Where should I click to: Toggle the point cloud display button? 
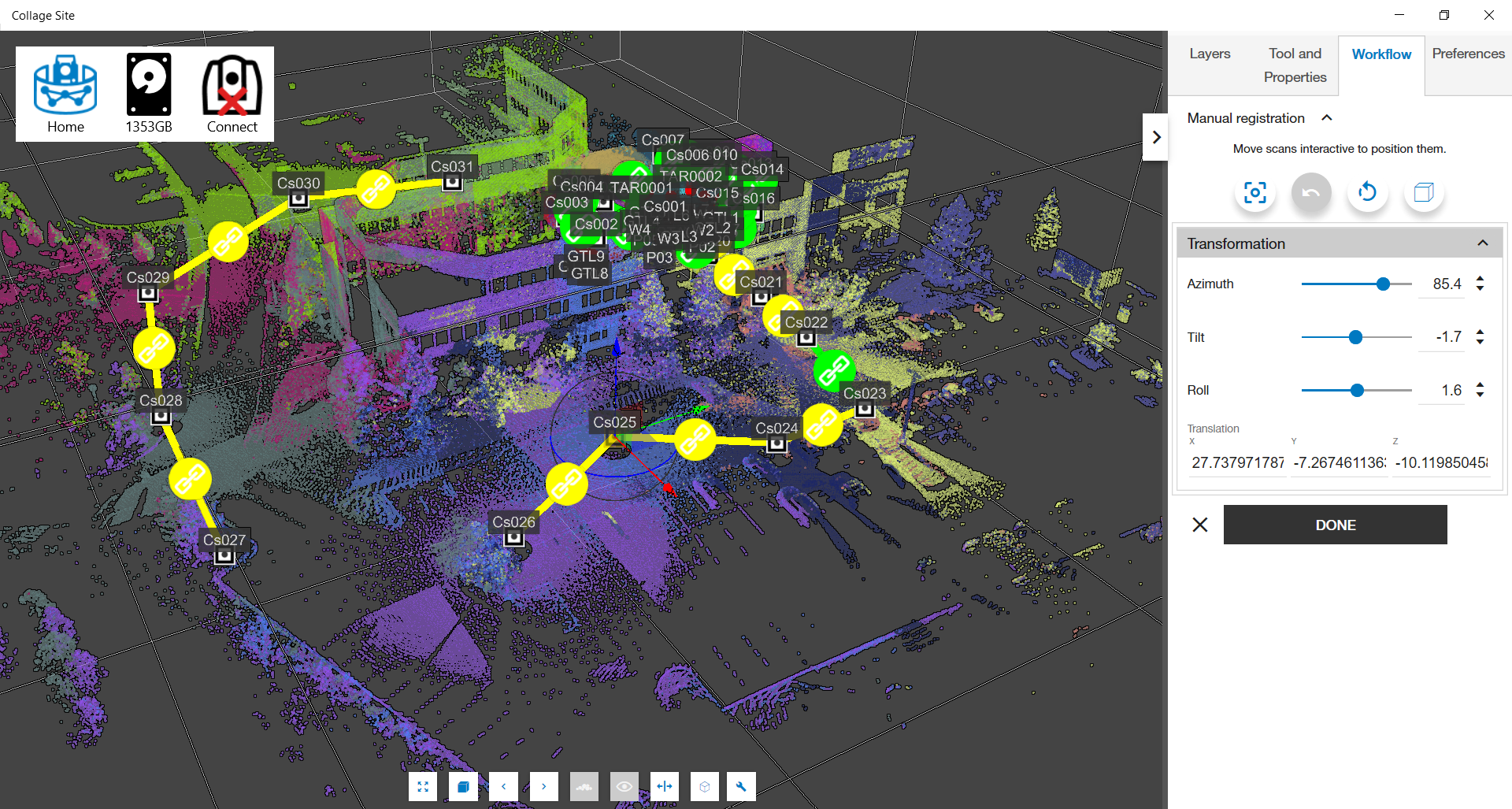[584, 786]
